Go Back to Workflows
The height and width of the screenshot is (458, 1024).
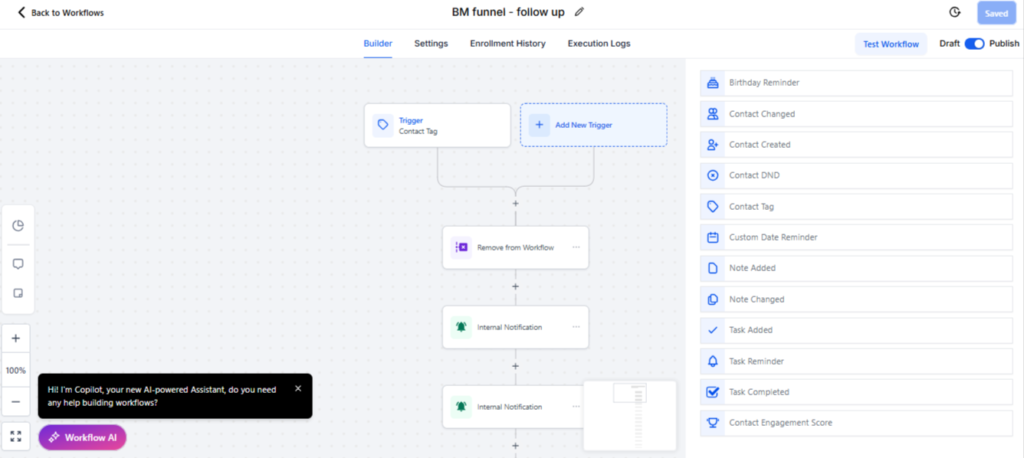point(60,12)
